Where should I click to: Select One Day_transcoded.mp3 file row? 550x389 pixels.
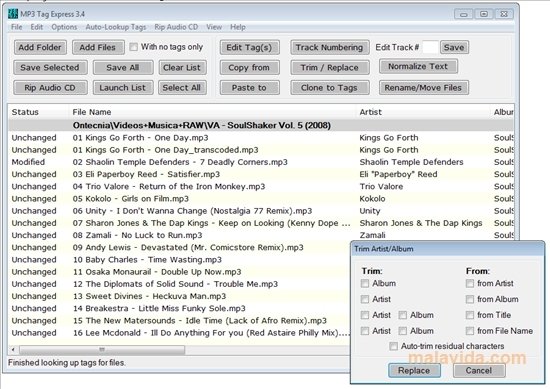pos(261,150)
